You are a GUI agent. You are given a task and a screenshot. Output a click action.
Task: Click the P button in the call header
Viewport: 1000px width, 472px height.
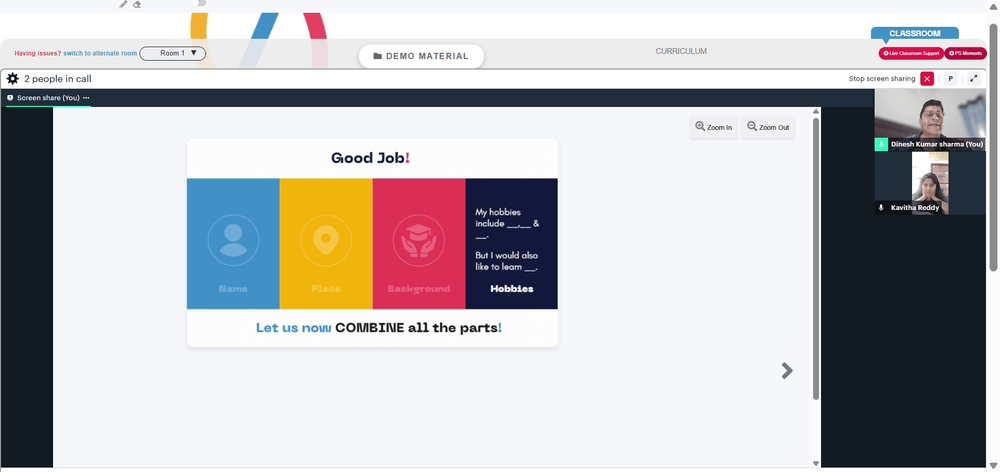pos(950,78)
